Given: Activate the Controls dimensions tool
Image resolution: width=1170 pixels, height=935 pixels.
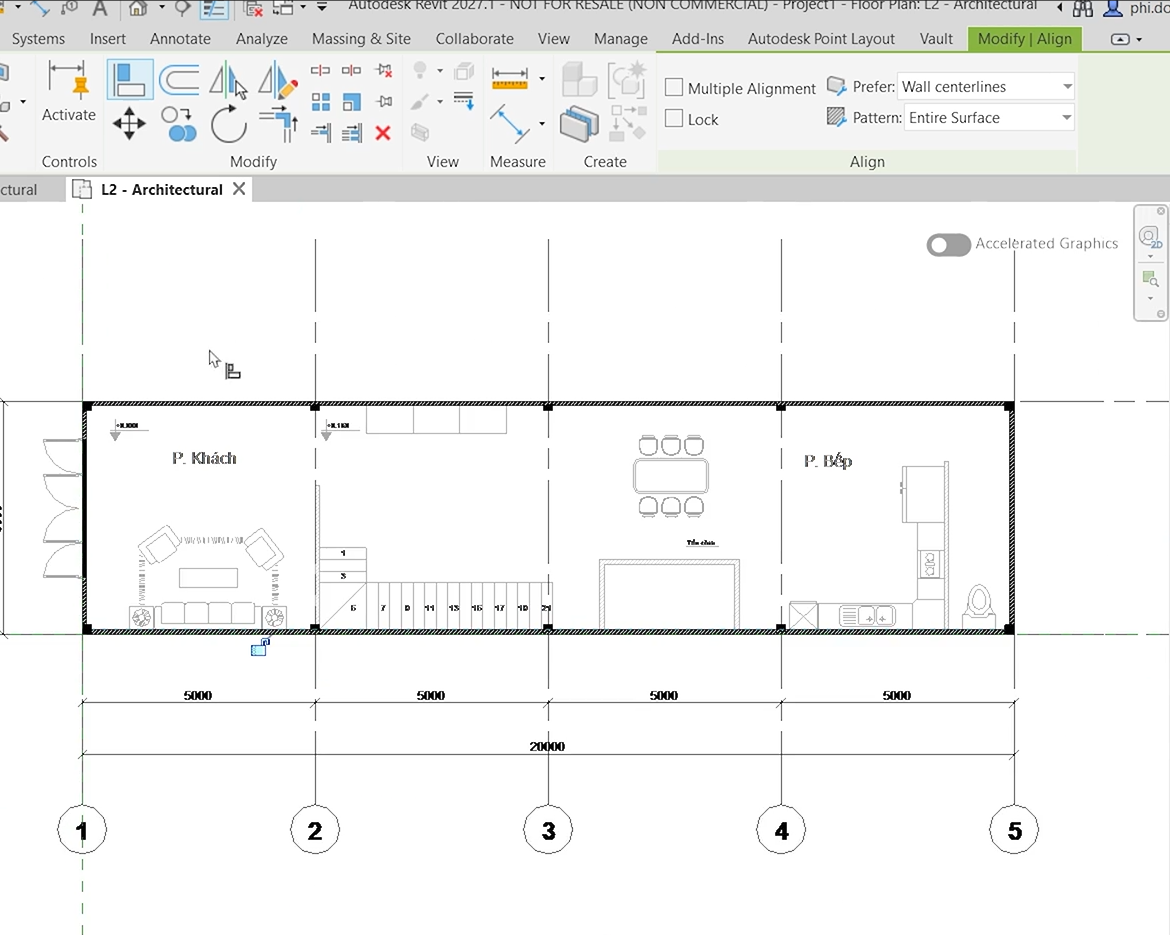Looking at the screenshot, I should click(68, 92).
